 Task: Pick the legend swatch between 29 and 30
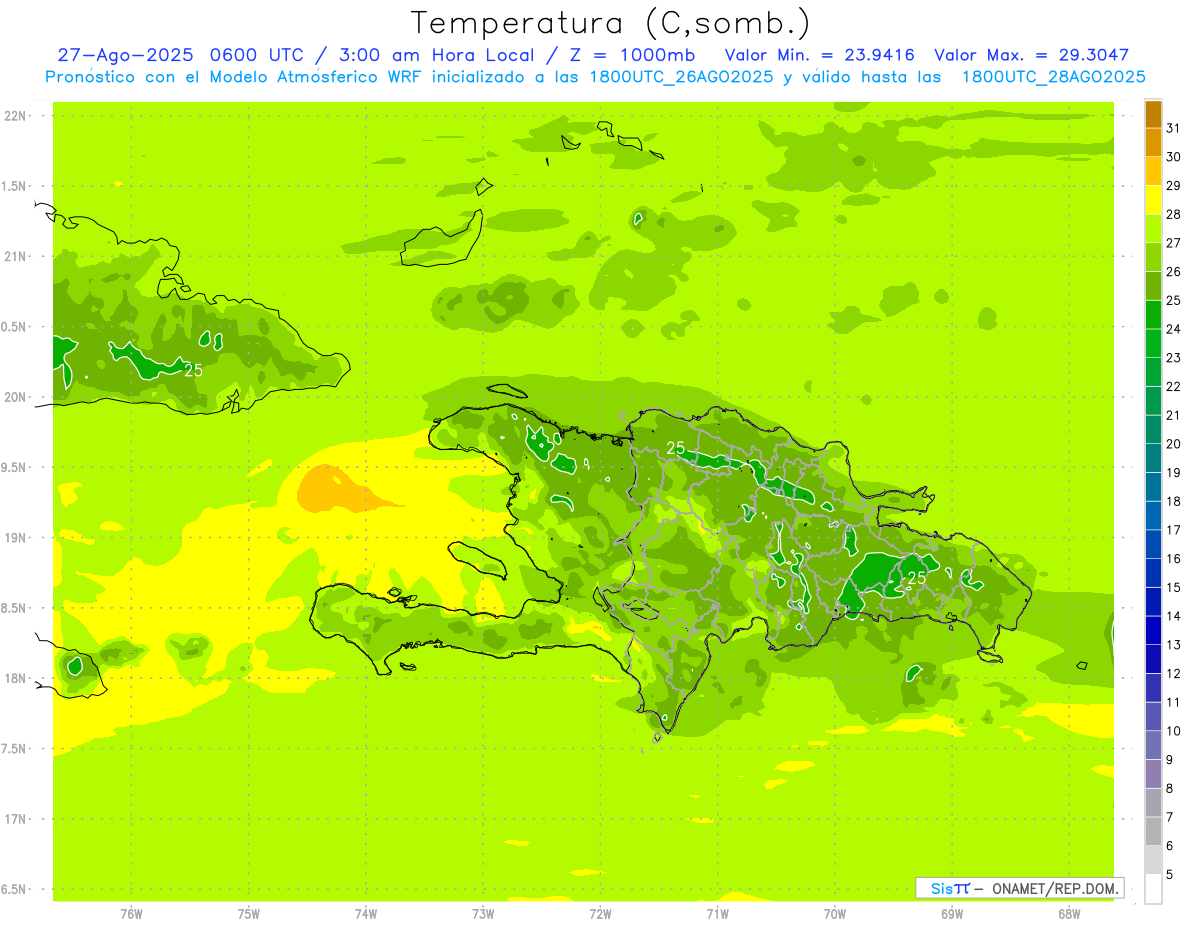[x=1153, y=170]
